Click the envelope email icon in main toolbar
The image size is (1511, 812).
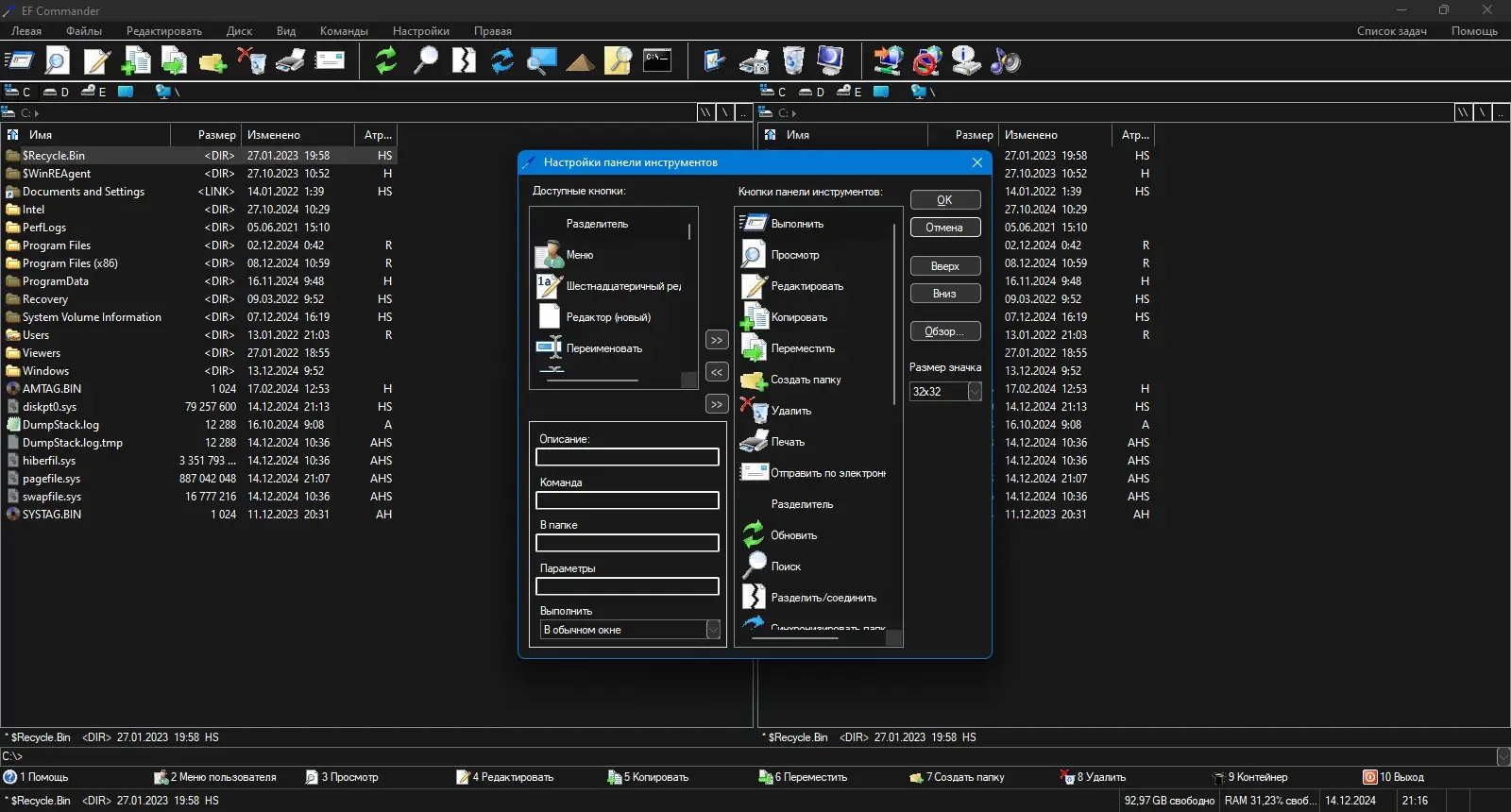(x=330, y=61)
